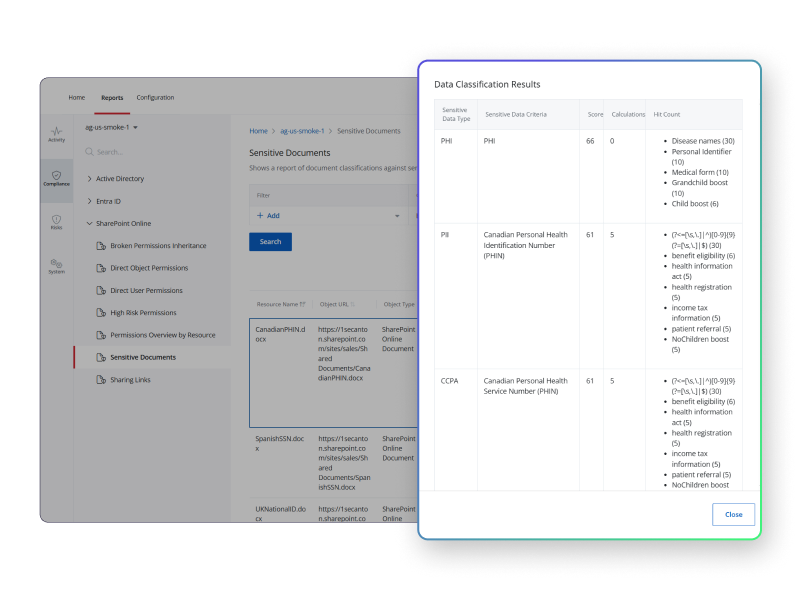This screenshot has width=800, height=600.
Task: Open the Home breadcrumb link
Action: pos(257,130)
